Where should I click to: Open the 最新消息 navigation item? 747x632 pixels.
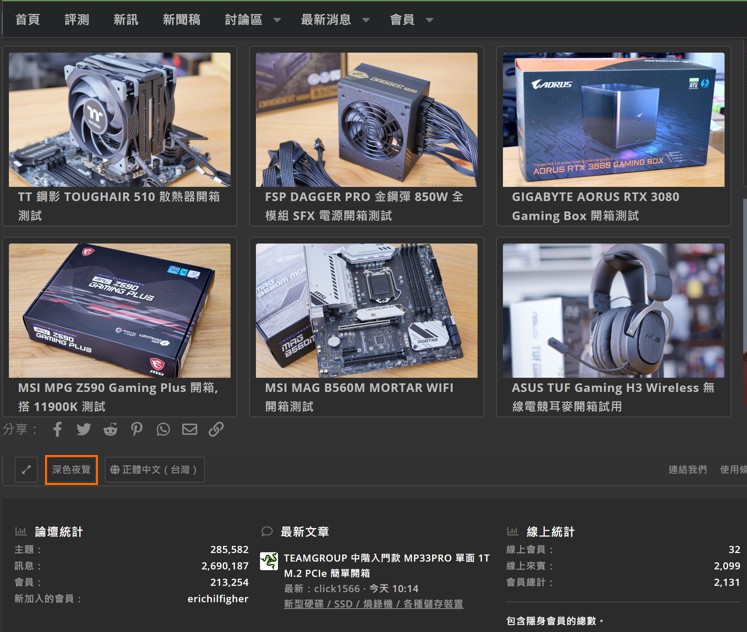coord(326,20)
